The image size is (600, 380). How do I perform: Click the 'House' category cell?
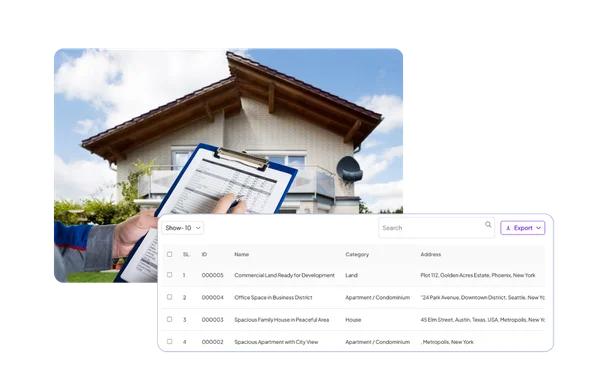tap(353, 320)
